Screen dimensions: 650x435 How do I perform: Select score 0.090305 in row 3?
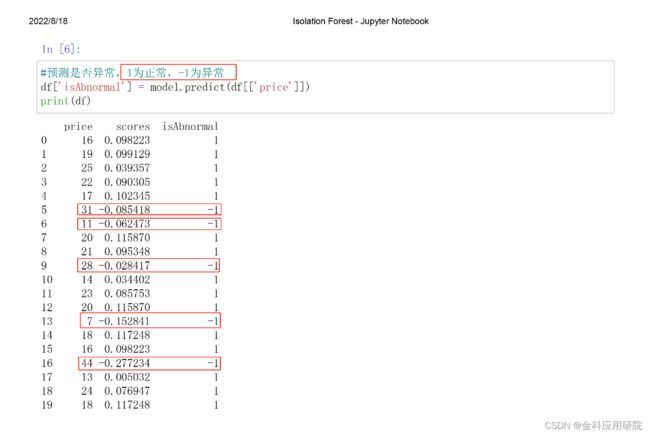[127, 182]
